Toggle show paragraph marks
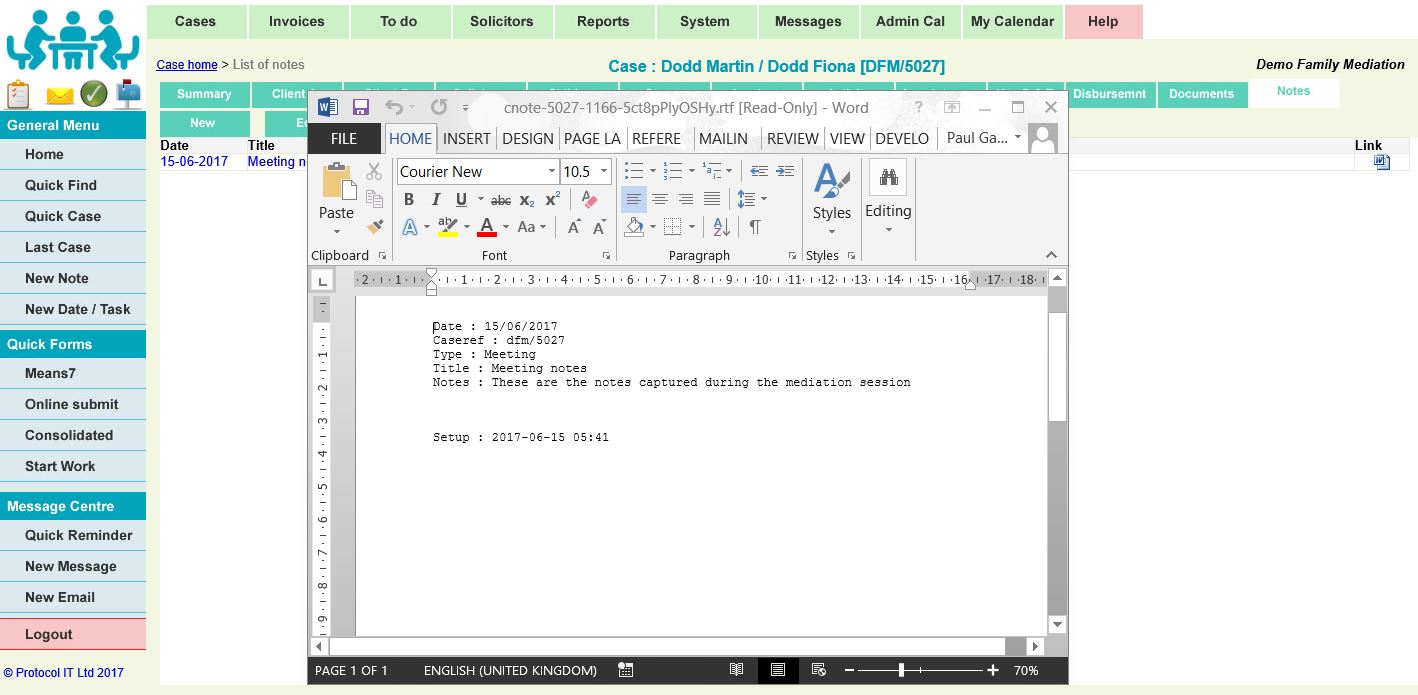Image resolution: width=1418 pixels, height=695 pixels. (x=755, y=227)
